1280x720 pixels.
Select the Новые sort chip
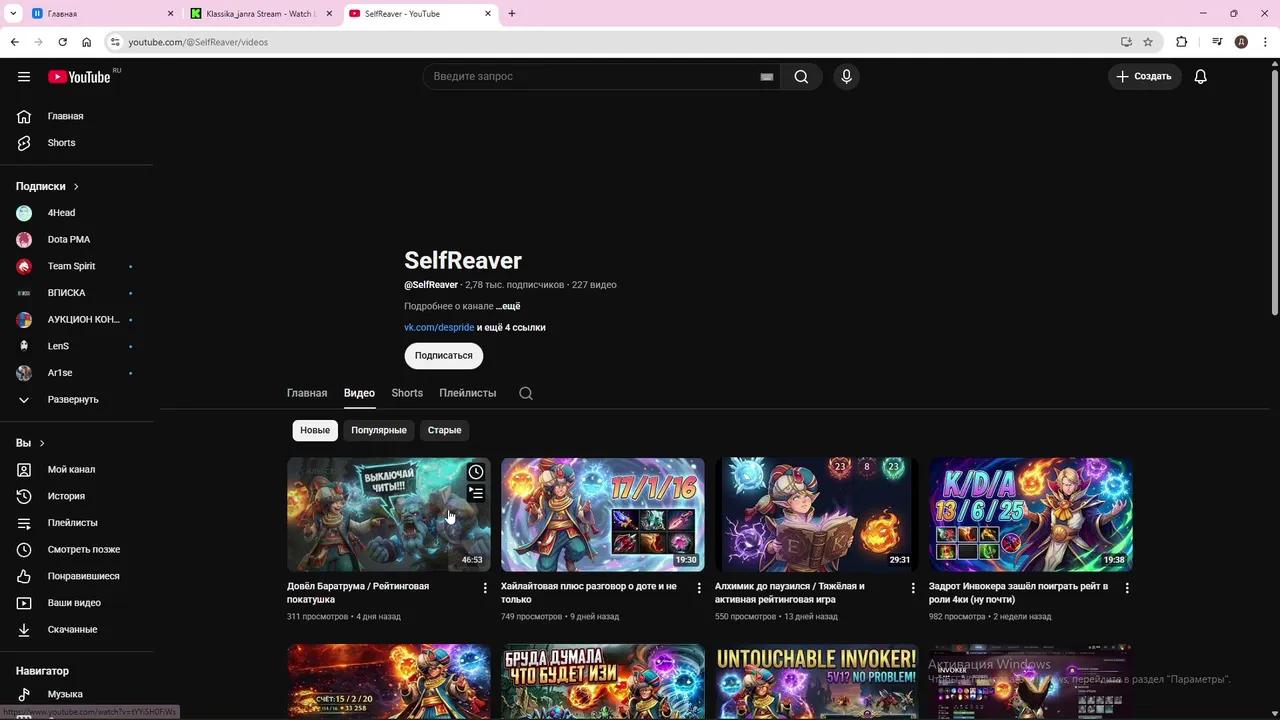click(315, 430)
